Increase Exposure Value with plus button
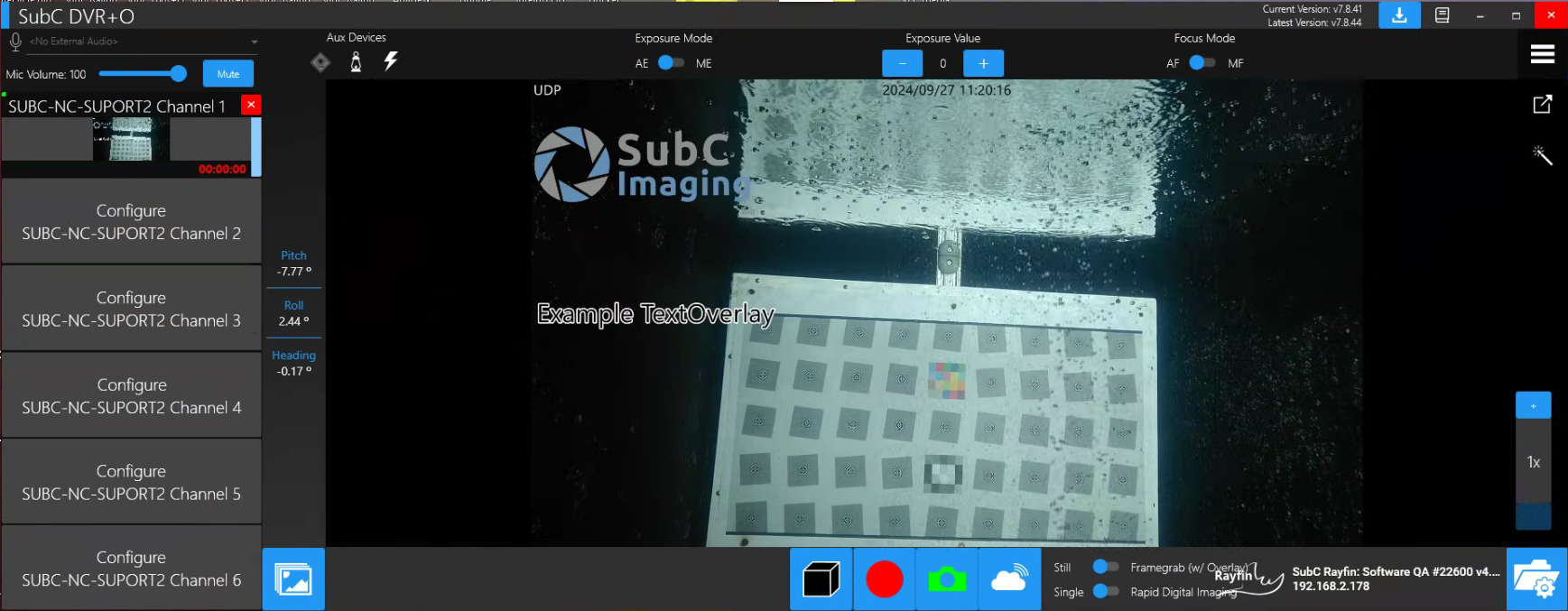 [x=983, y=63]
